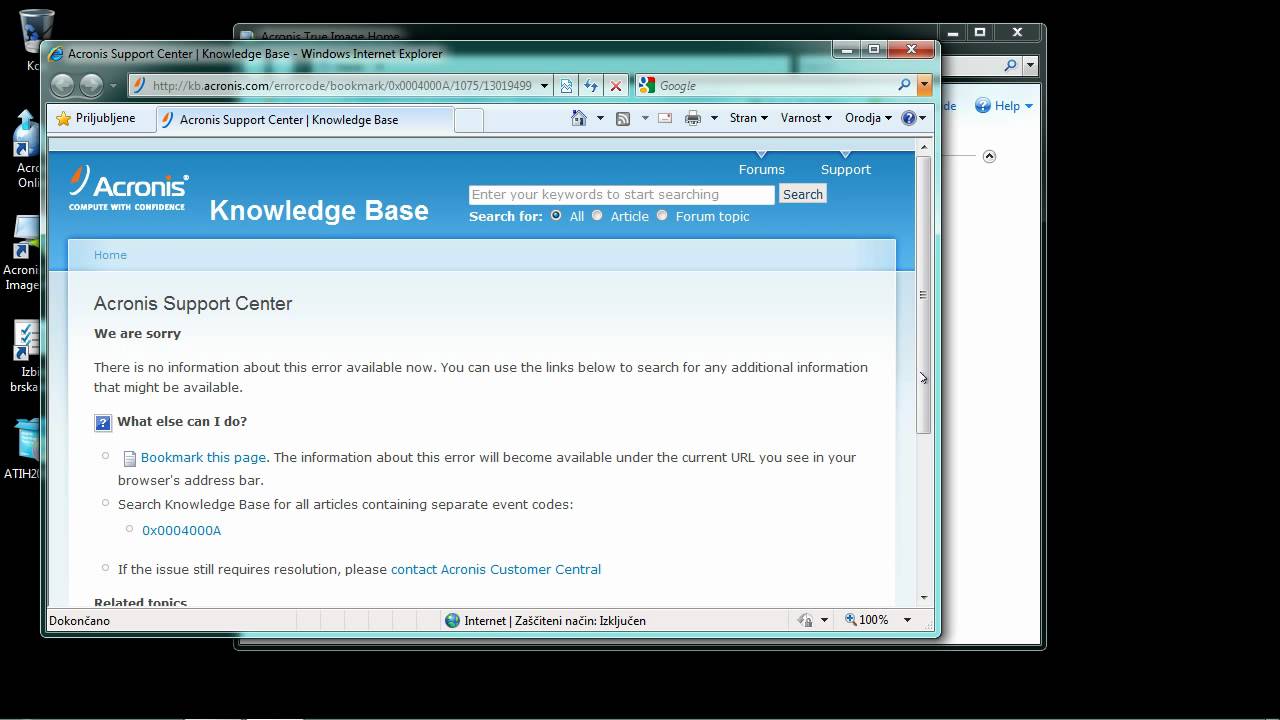Click the Home breadcrumb link
This screenshot has width=1280, height=720.
[110, 255]
